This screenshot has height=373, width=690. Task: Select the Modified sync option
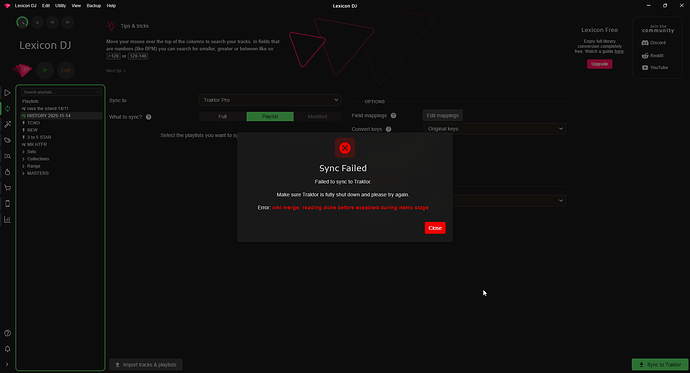pos(317,117)
